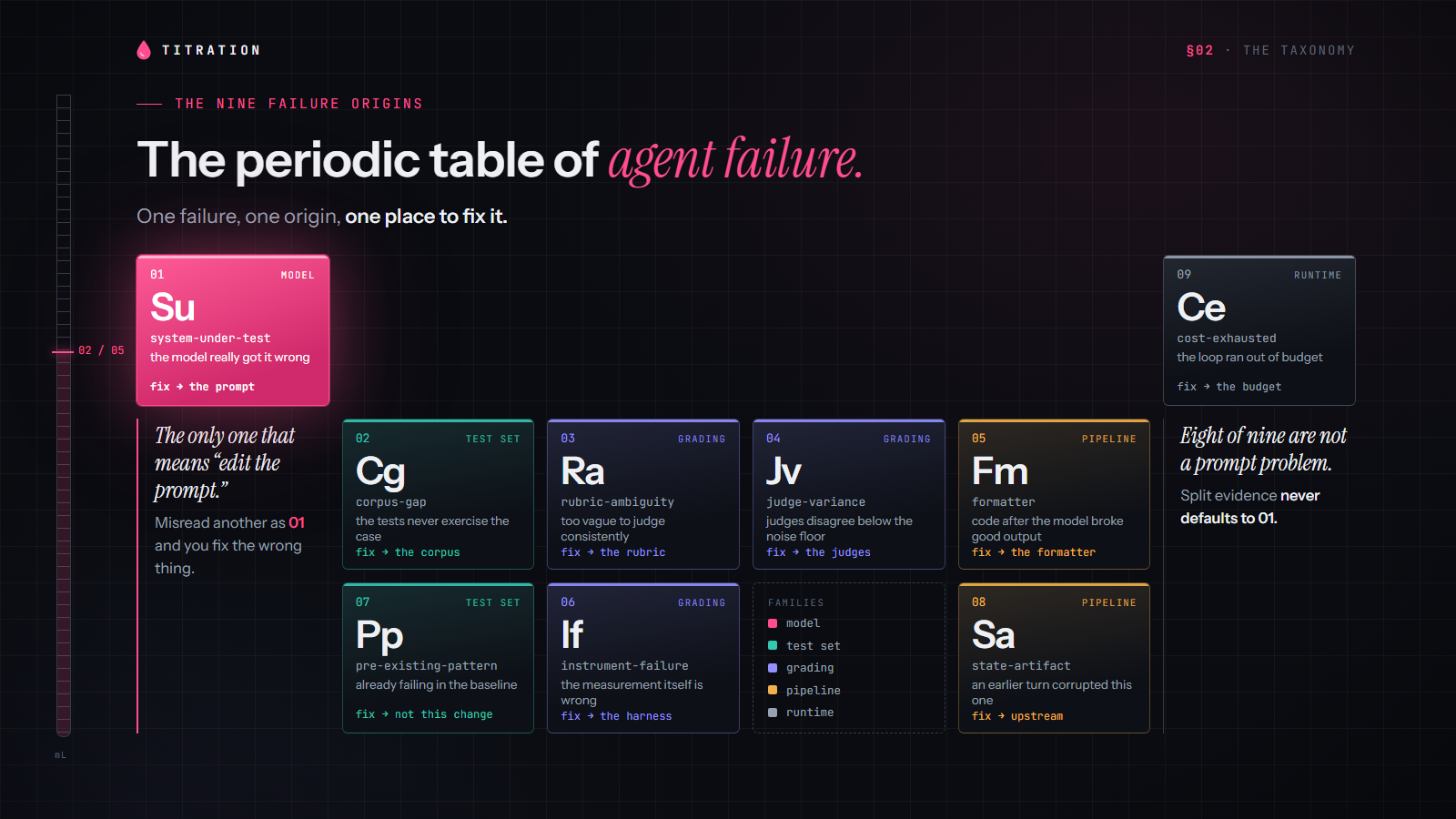Open the Cg corpus-gap card
The width and height of the screenshot is (1456, 819).
point(438,494)
